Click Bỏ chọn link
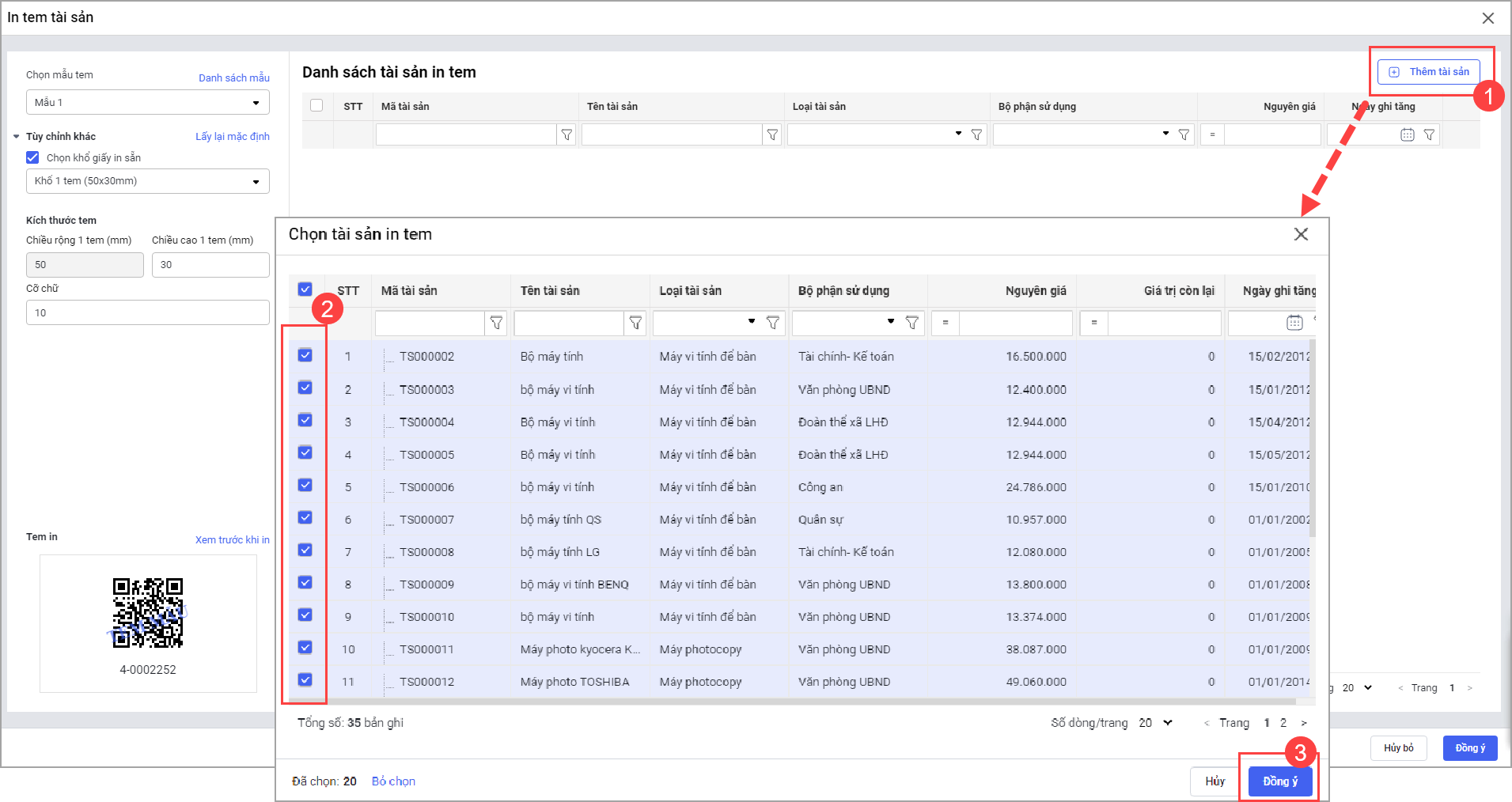The height and width of the screenshot is (802, 1512). click(393, 781)
